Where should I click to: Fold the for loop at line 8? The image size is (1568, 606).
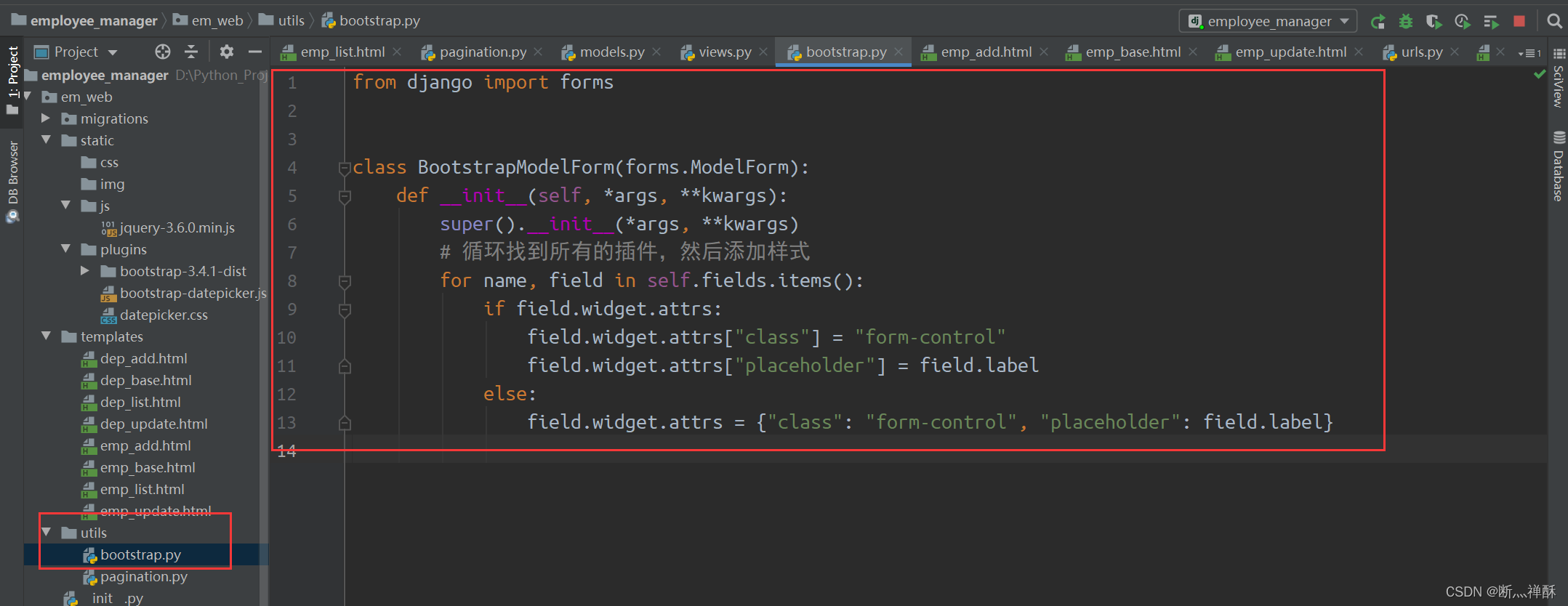click(x=345, y=281)
